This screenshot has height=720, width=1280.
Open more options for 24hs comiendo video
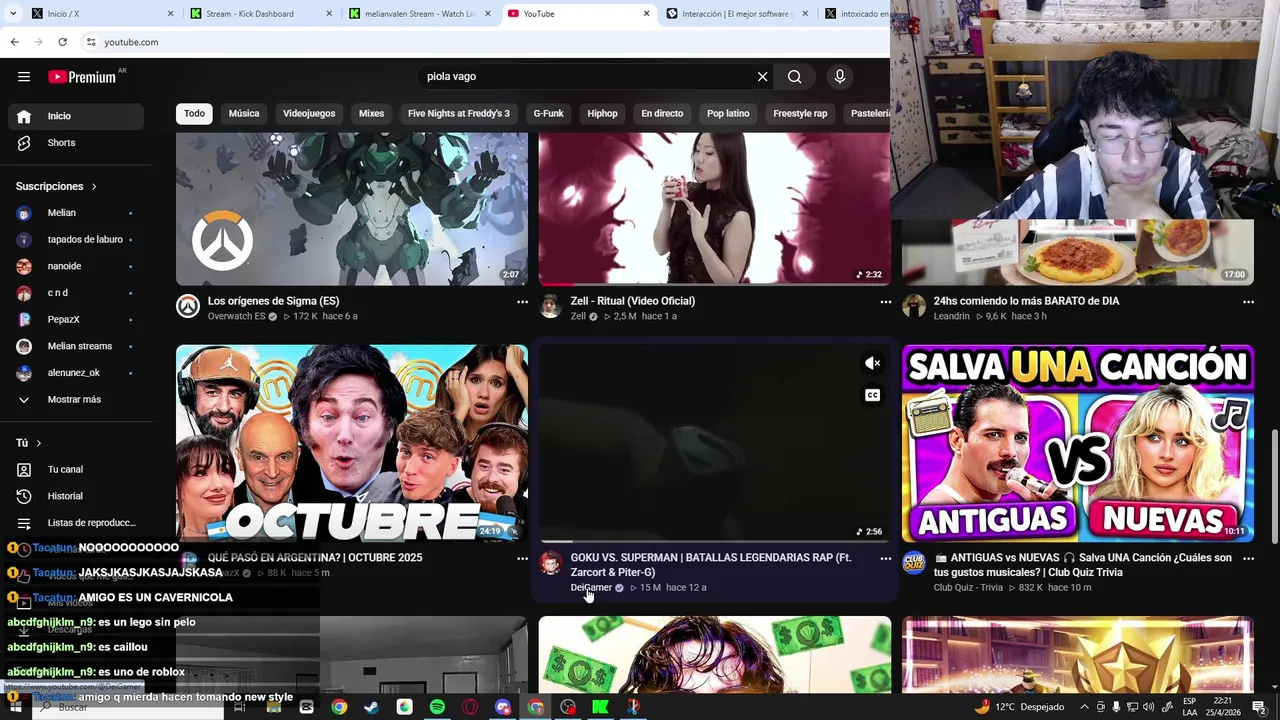[1248, 301]
